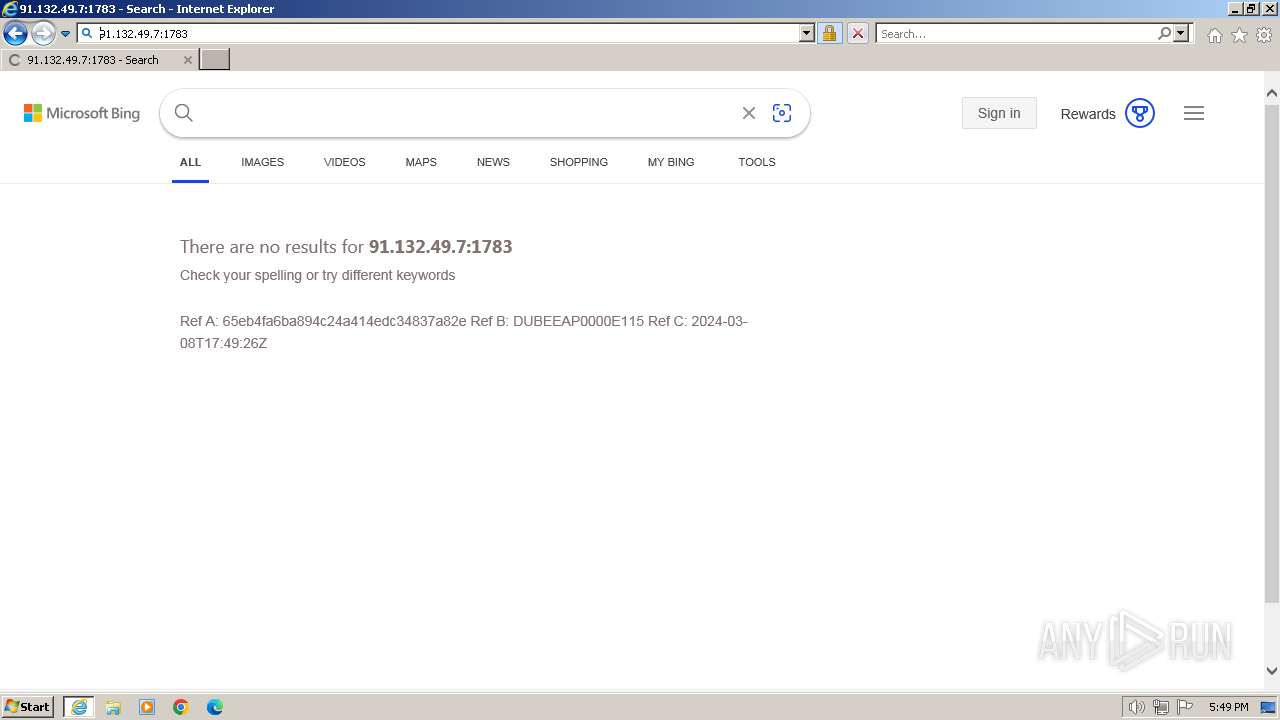Expand the search provider dropdown
Viewport: 1280px width, 720px height.
coord(1181,33)
